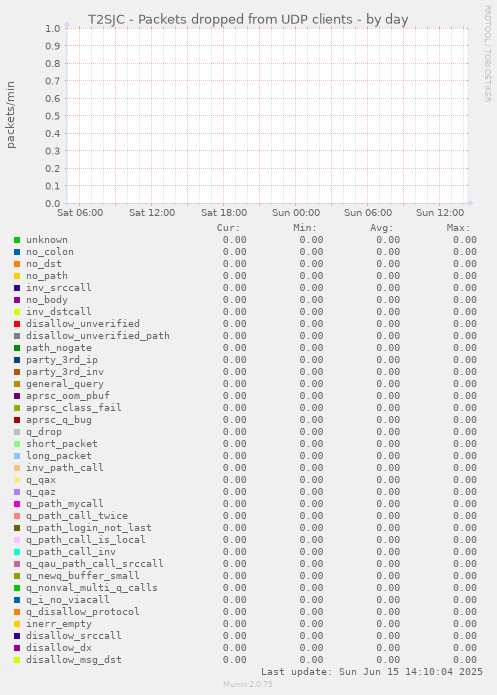Click the 'Sun 12:00' x-axis label
The height and width of the screenshot is (695, 497).
(440, 213)
